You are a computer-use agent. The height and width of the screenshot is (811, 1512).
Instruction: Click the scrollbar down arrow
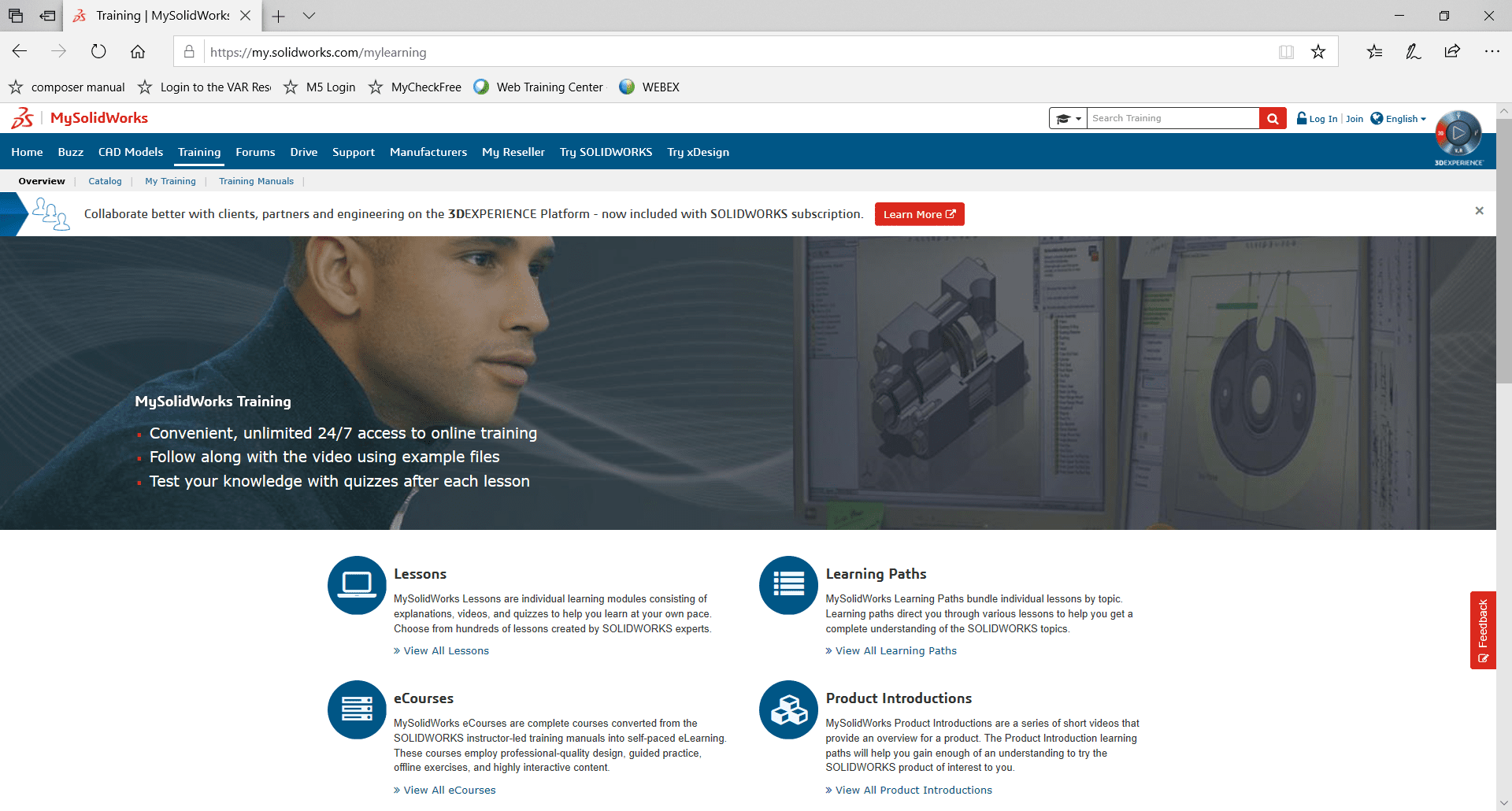pyautogui.click(x=1504, y=803)
